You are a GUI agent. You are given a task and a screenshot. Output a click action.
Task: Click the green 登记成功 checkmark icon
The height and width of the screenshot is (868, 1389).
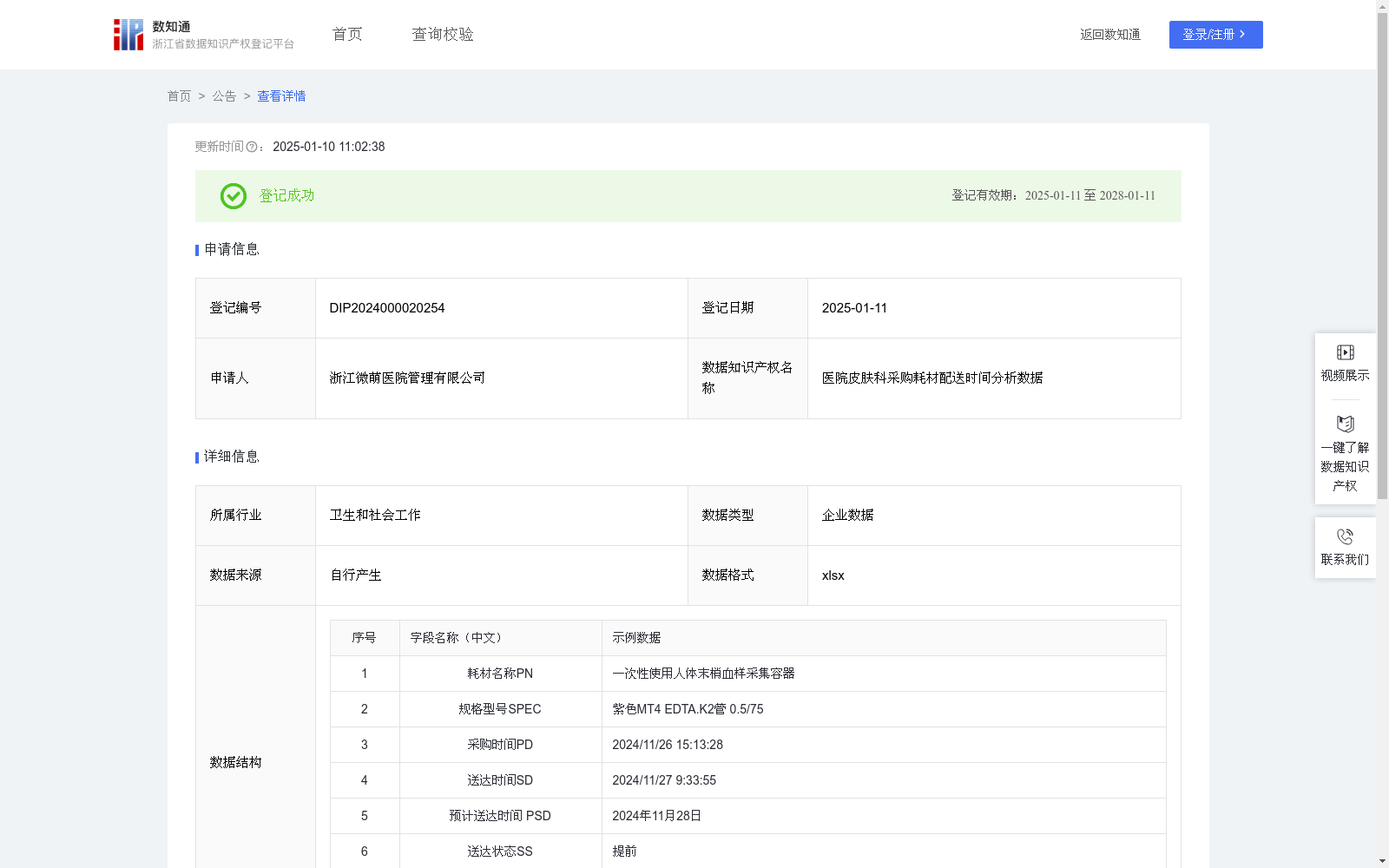pos(234,196)
